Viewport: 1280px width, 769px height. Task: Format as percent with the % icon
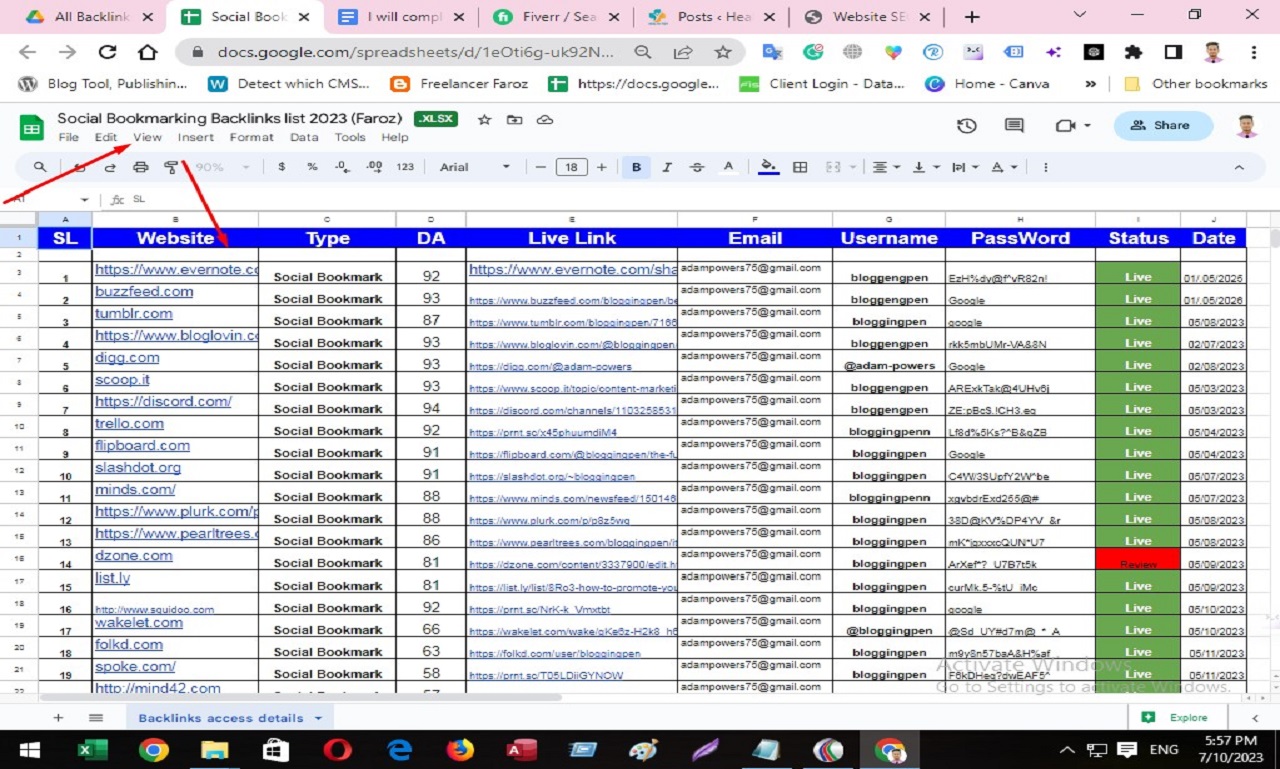coord(312,167)
